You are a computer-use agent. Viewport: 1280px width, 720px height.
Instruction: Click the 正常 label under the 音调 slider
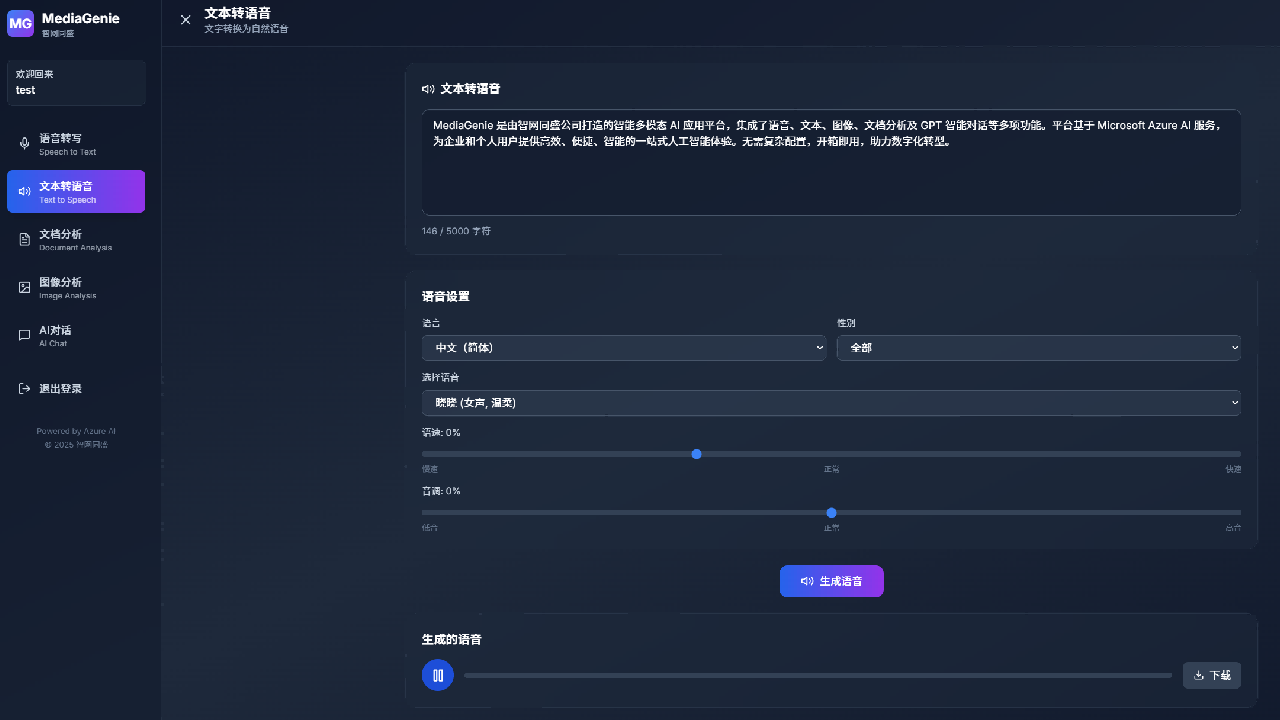[x=831, y=528]
